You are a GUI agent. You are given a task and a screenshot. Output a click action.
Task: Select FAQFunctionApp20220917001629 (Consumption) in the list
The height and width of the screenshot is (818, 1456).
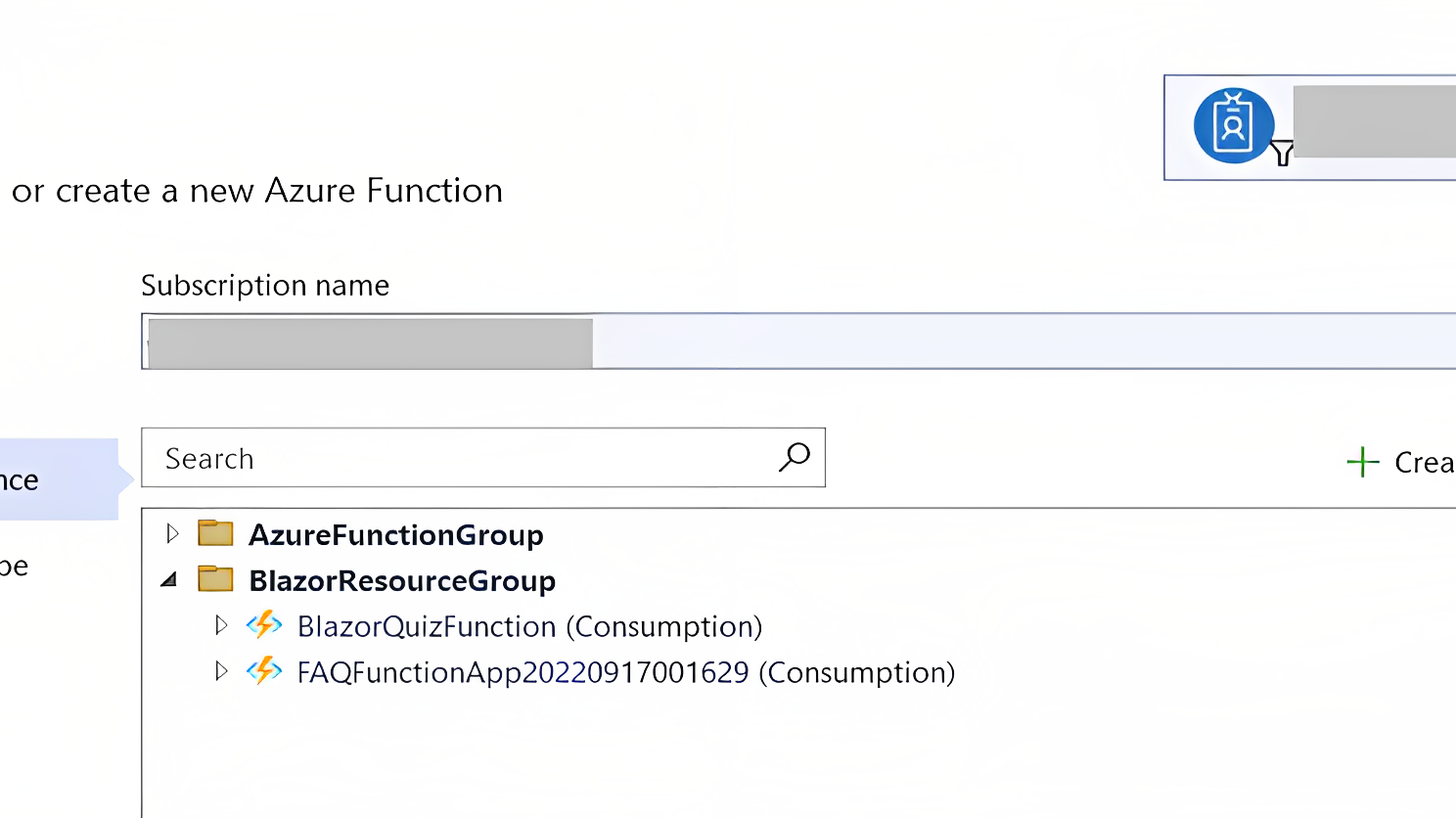(x=626, y=672)
